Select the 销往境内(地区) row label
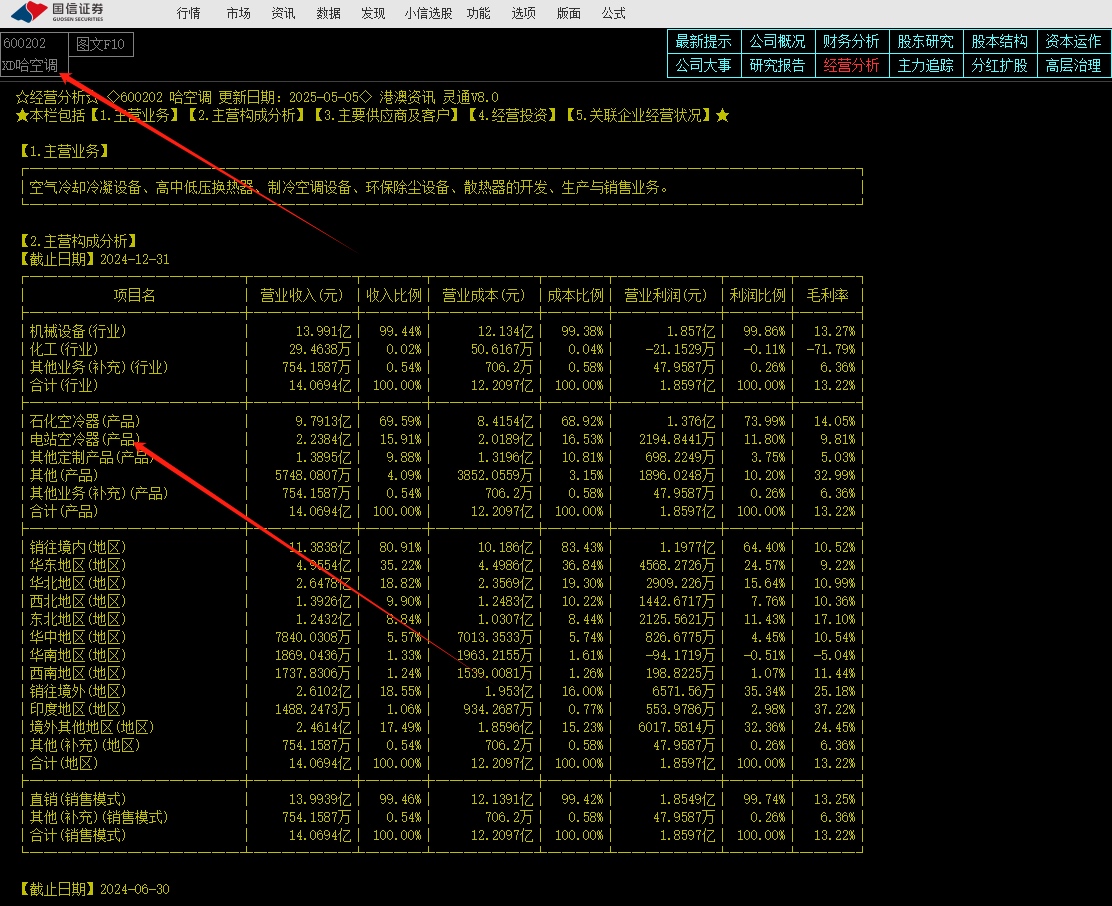The height and width of the screenshot is (906, 1112). coord(78,547)
